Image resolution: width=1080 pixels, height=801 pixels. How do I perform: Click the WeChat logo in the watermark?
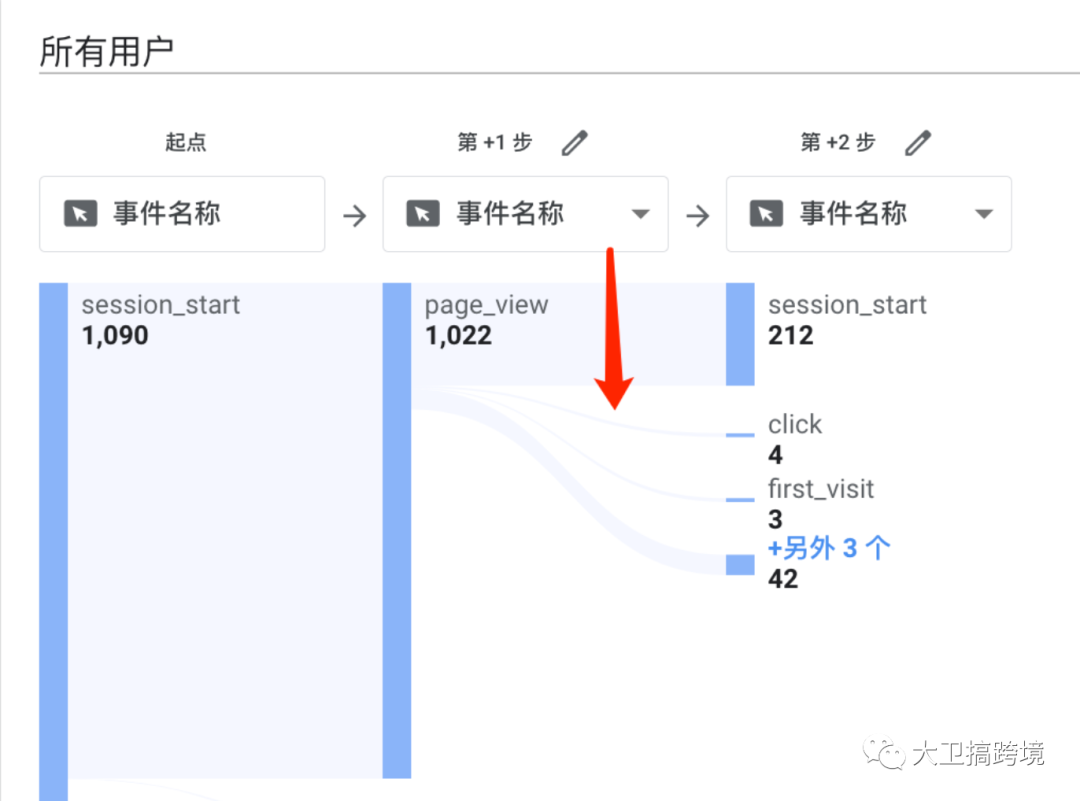[x=884, y=753]
